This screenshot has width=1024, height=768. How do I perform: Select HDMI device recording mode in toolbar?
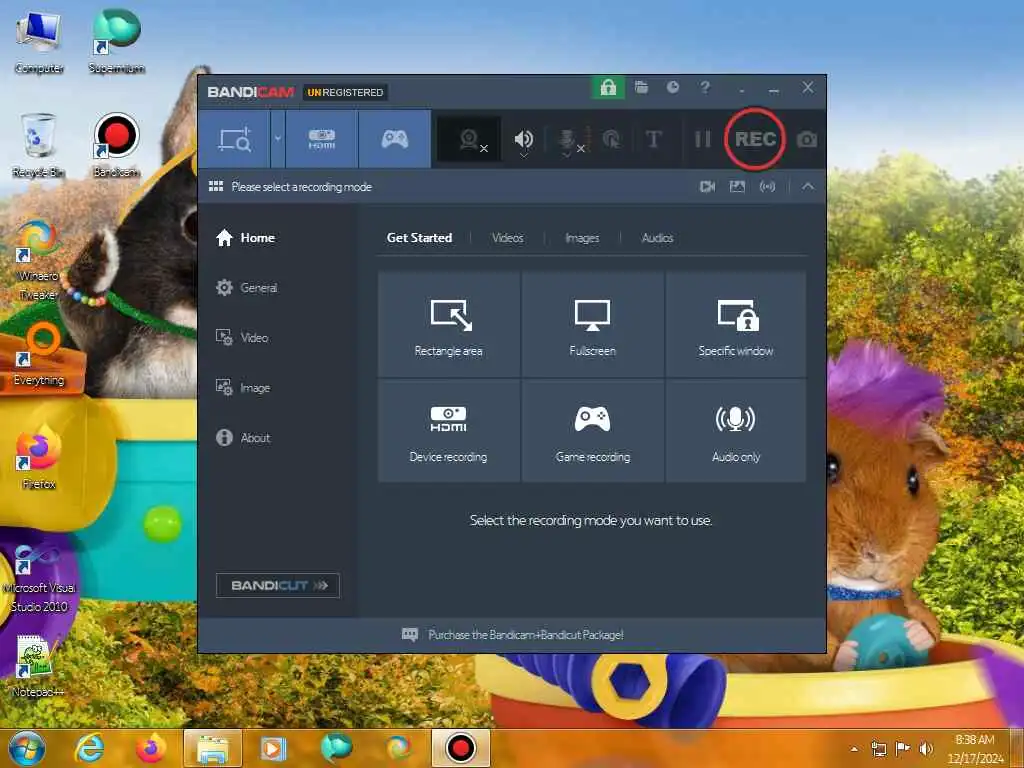coord(321,139)
